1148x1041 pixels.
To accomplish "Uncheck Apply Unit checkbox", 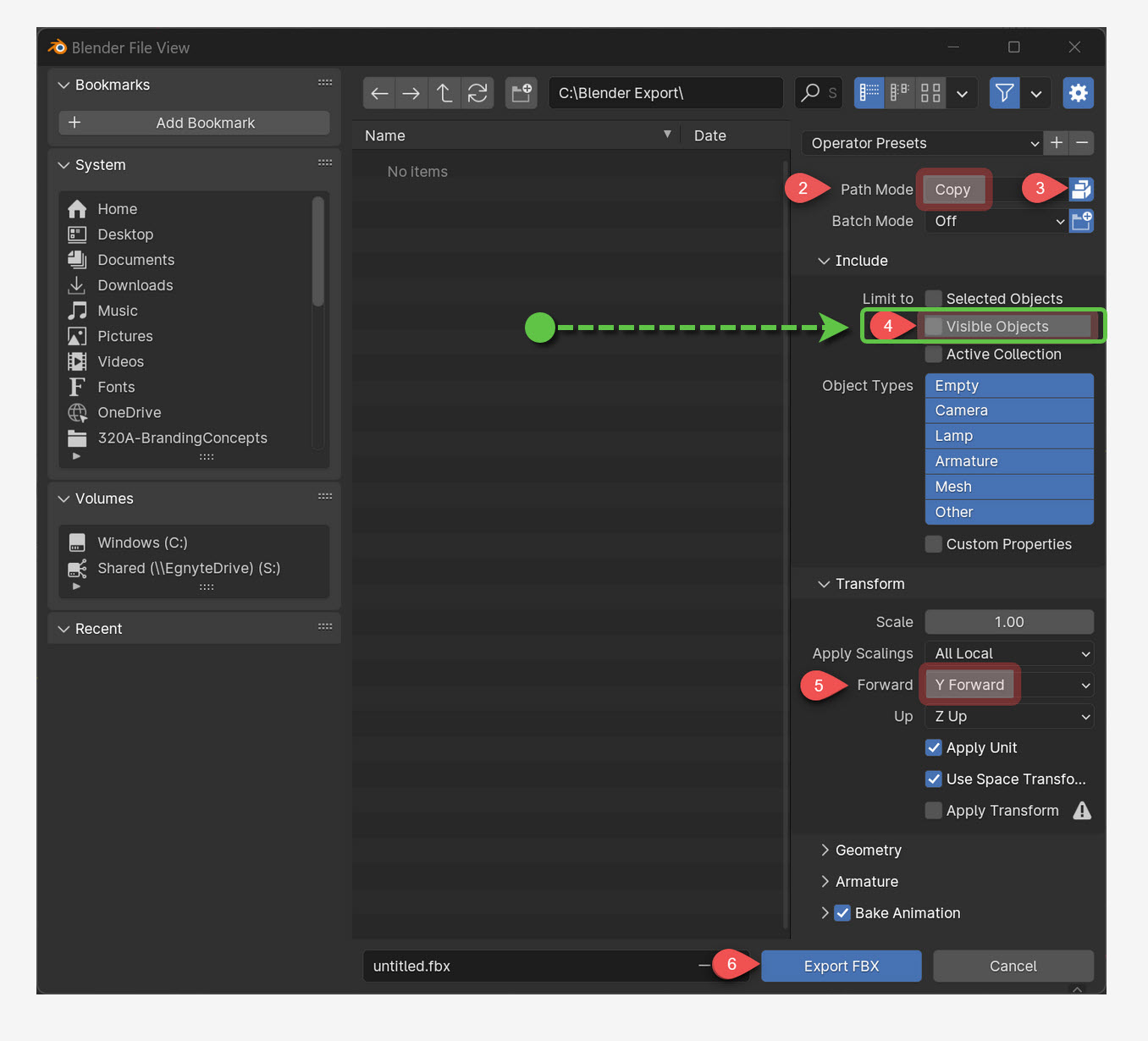I will [x=934, y=748].
